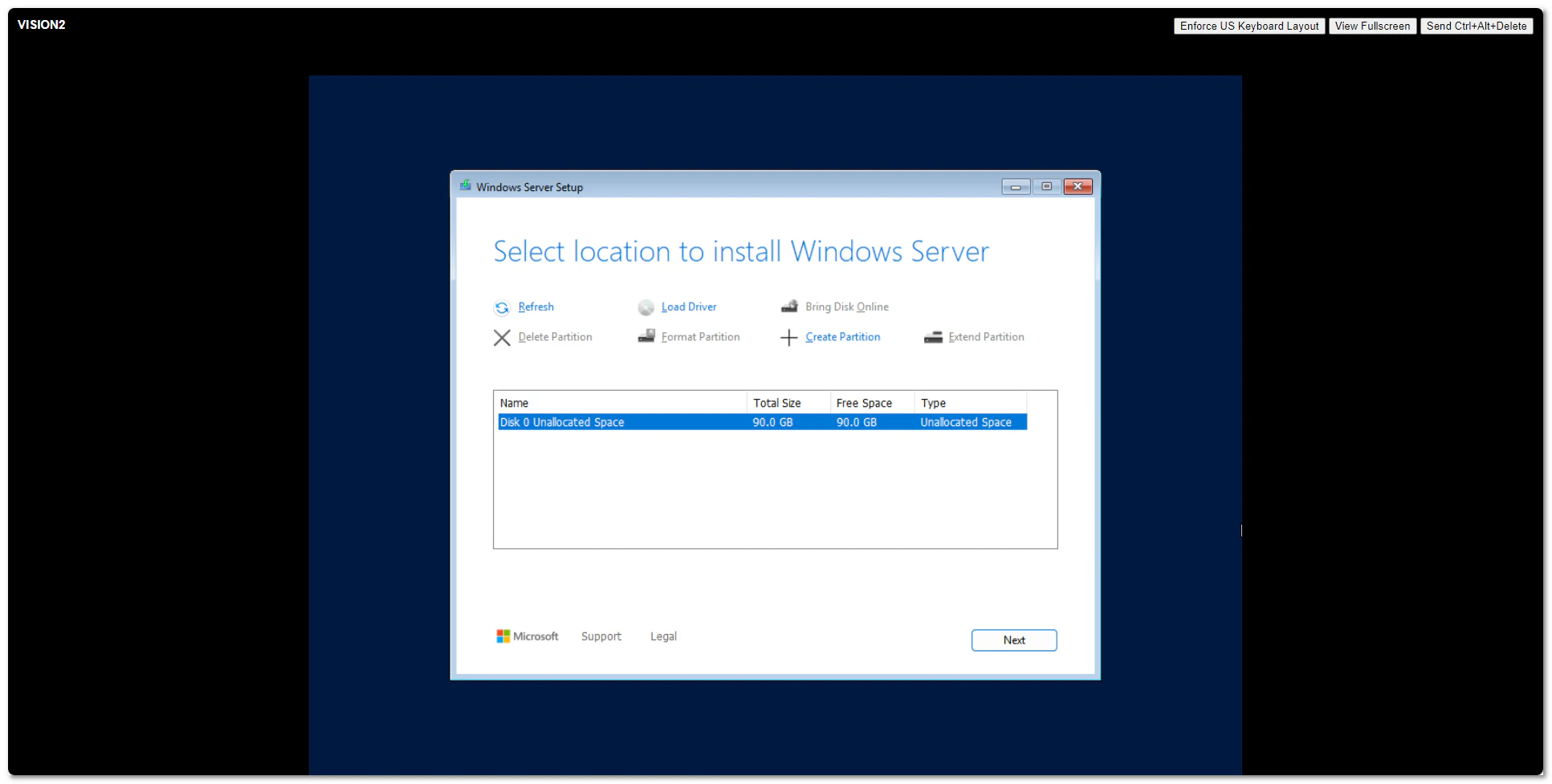Click the Delete Partition label

point(556,337)
